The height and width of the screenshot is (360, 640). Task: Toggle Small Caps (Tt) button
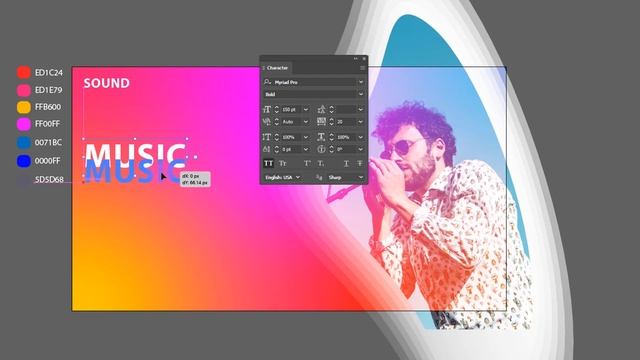[x=282, y=163]
